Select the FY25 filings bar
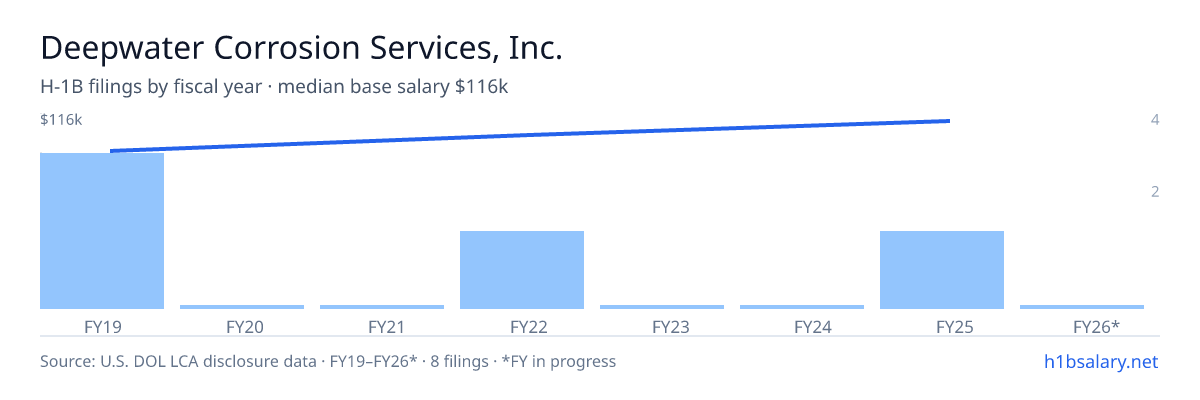Viewport: 1200px width, 400px height. tap(942, 270)
